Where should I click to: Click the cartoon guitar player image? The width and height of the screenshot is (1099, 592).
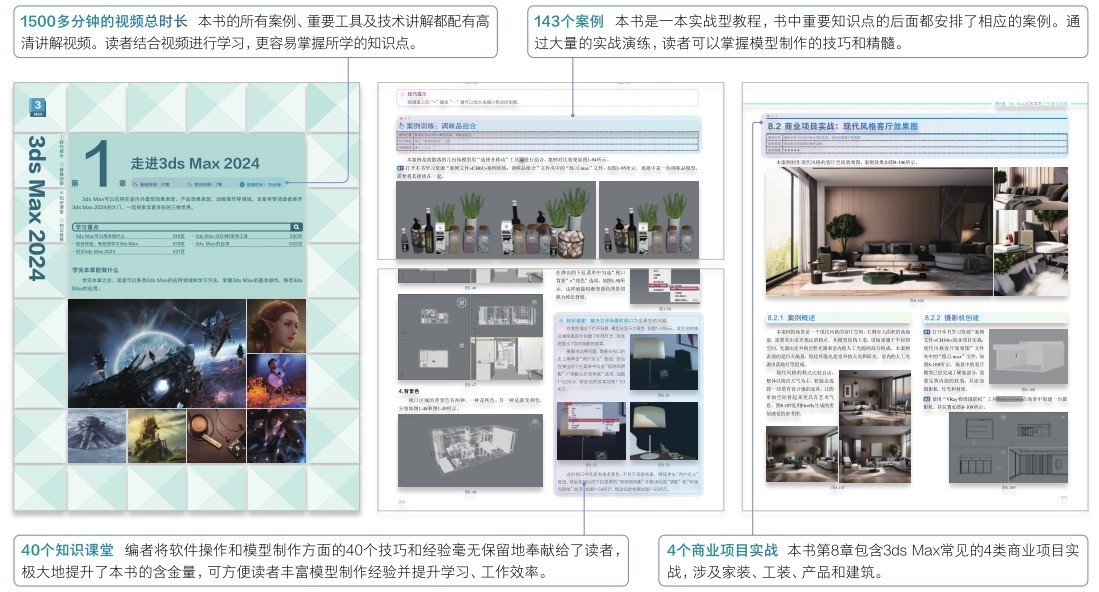(x=276, y=380)
